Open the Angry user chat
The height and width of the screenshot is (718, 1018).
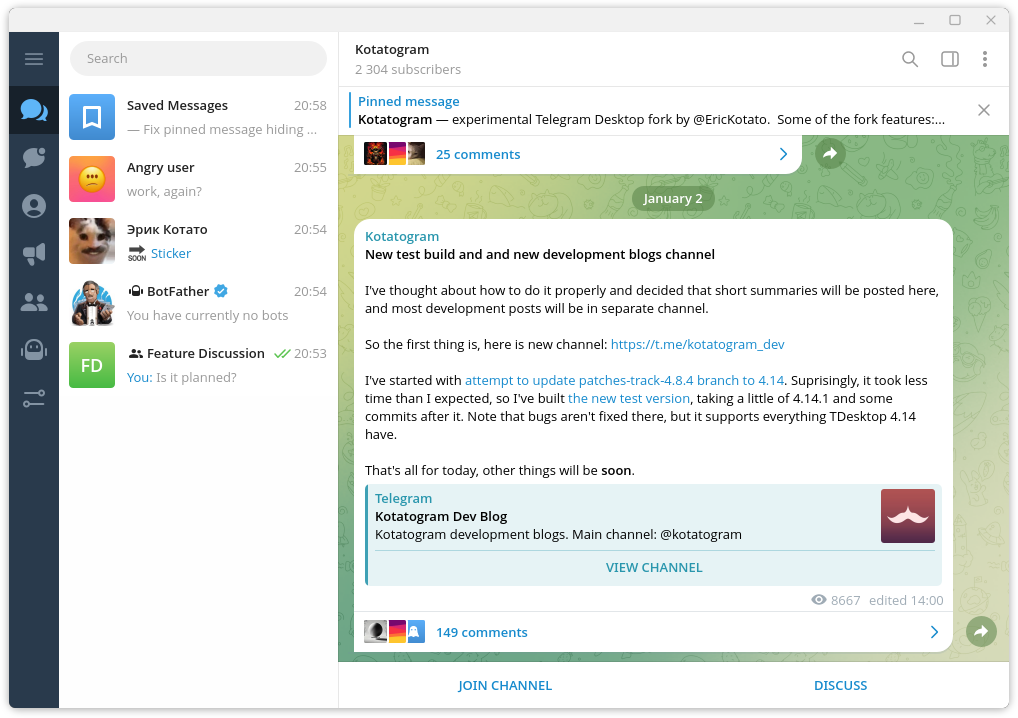tap(198, 179)
